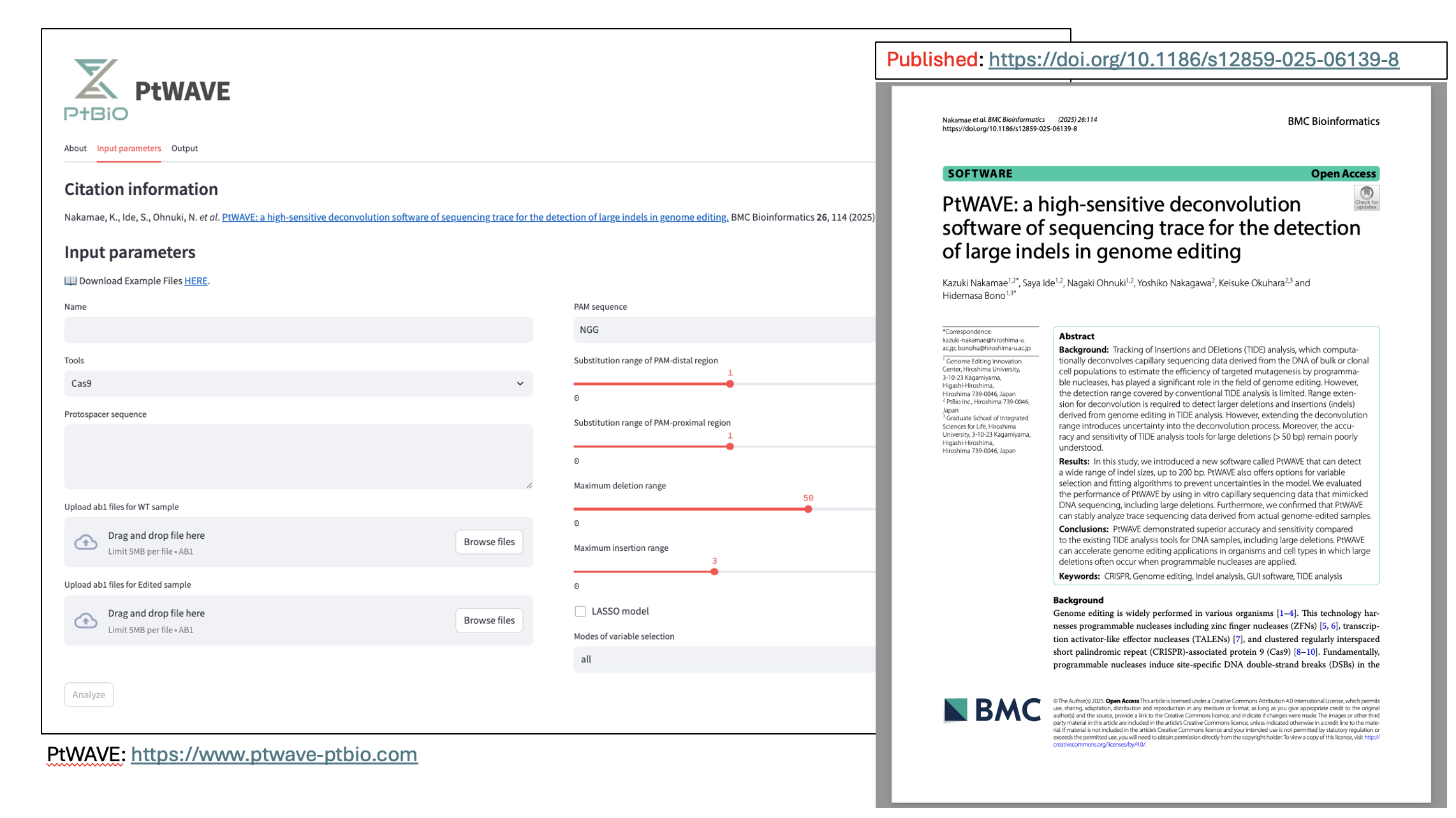Click the WT sample upload cloud icon
The width and height of the screenshot is (1456, 818).
(86, 543)
